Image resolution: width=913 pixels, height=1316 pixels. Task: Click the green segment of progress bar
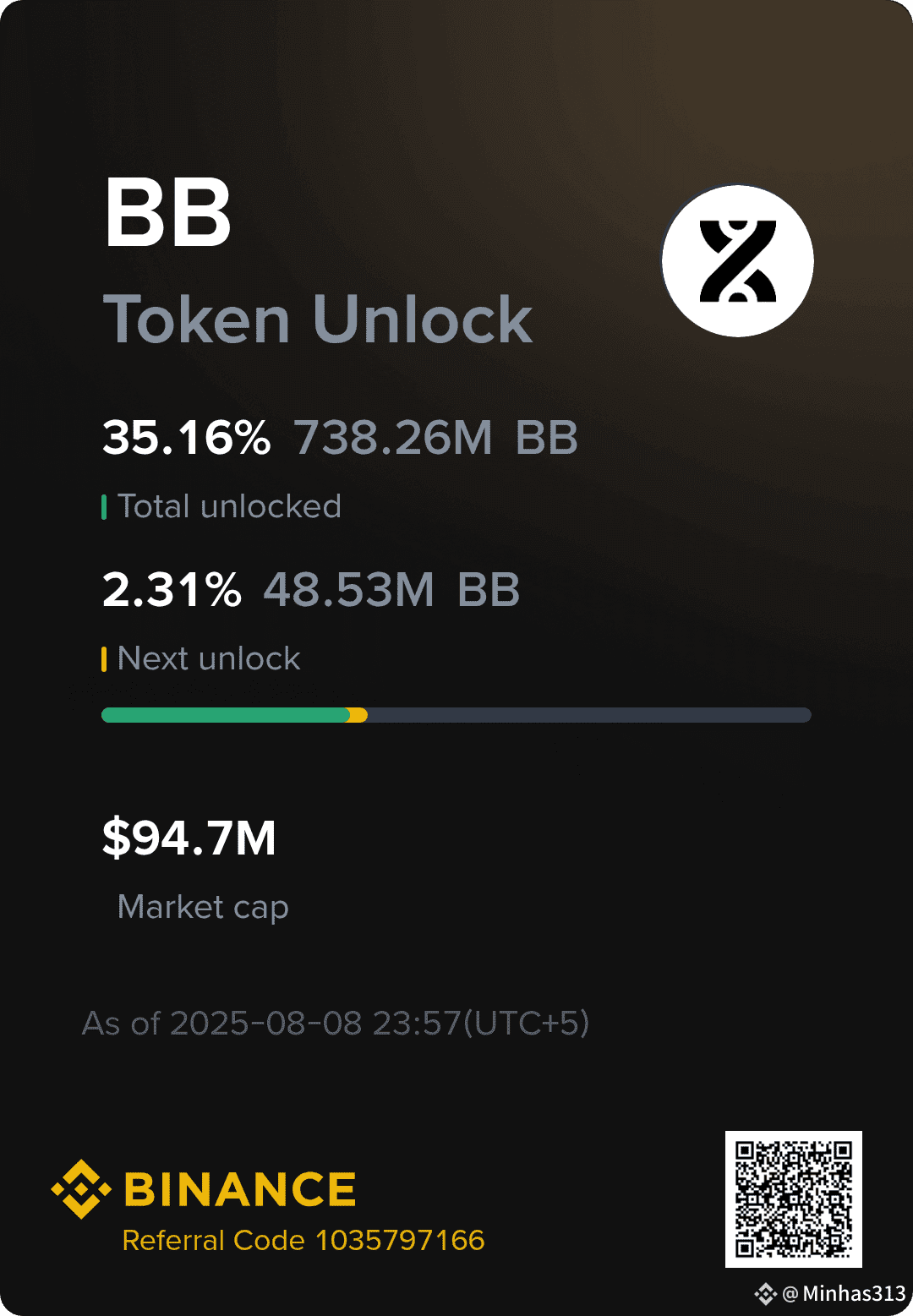click(226, 715)
